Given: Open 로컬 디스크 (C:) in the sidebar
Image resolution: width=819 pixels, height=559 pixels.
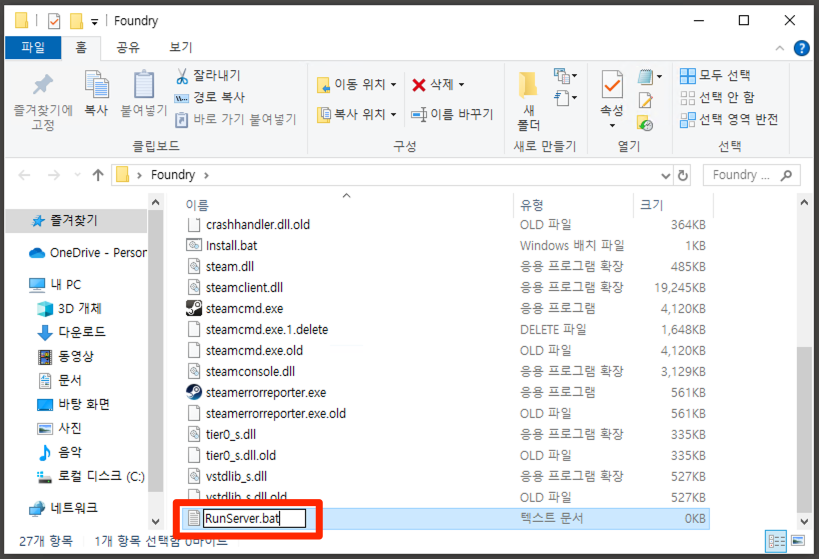Looking at the screenshot, I should coord(90,476).
